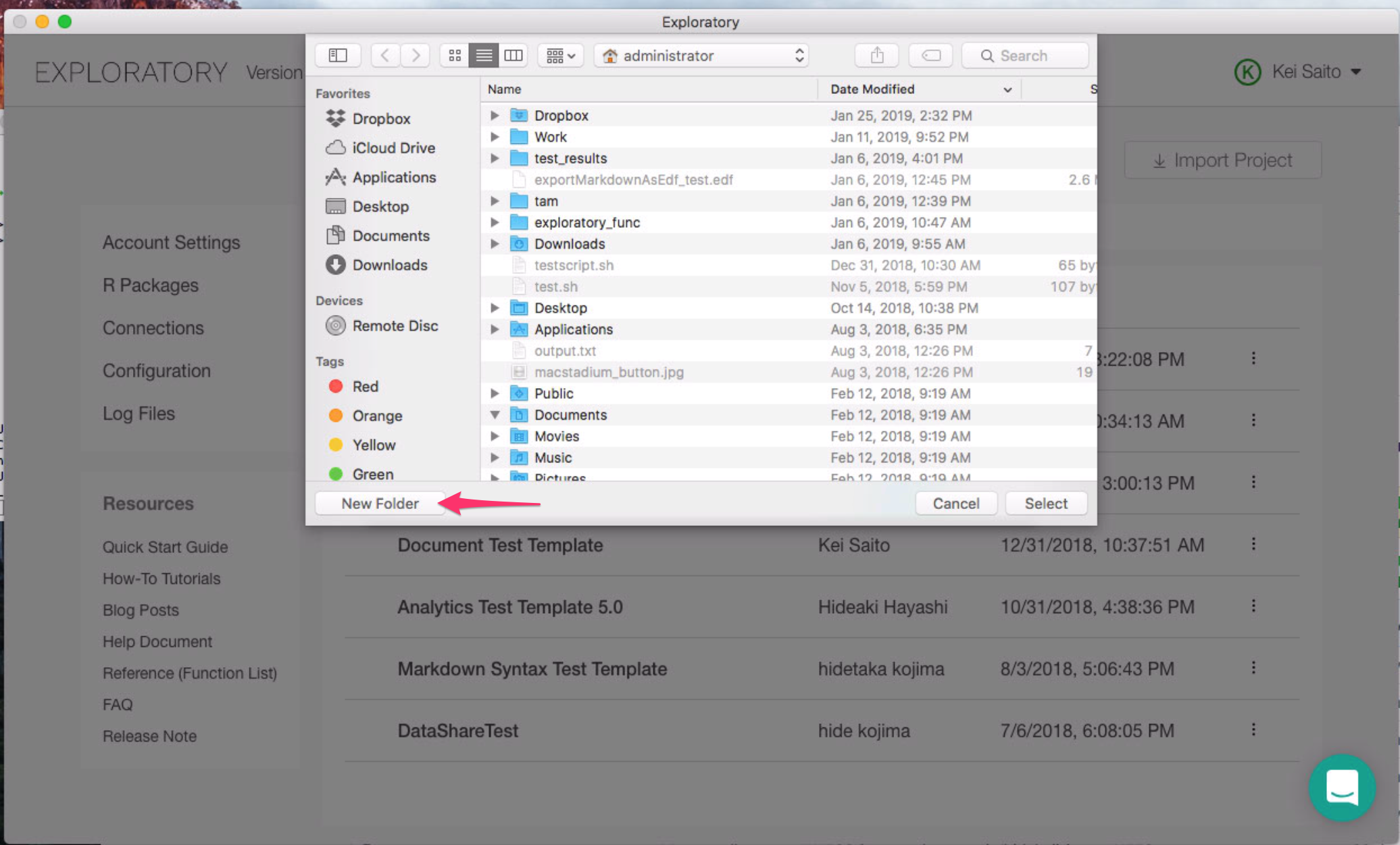
Task: Click the Share toolbar button
Action: click(876, 55)
